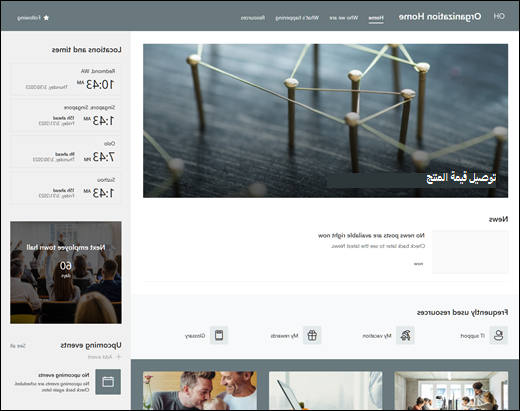Click the Following star icon
Viewport: 520px width, 411px height.
pyautogui.click(x=46, y=18)
